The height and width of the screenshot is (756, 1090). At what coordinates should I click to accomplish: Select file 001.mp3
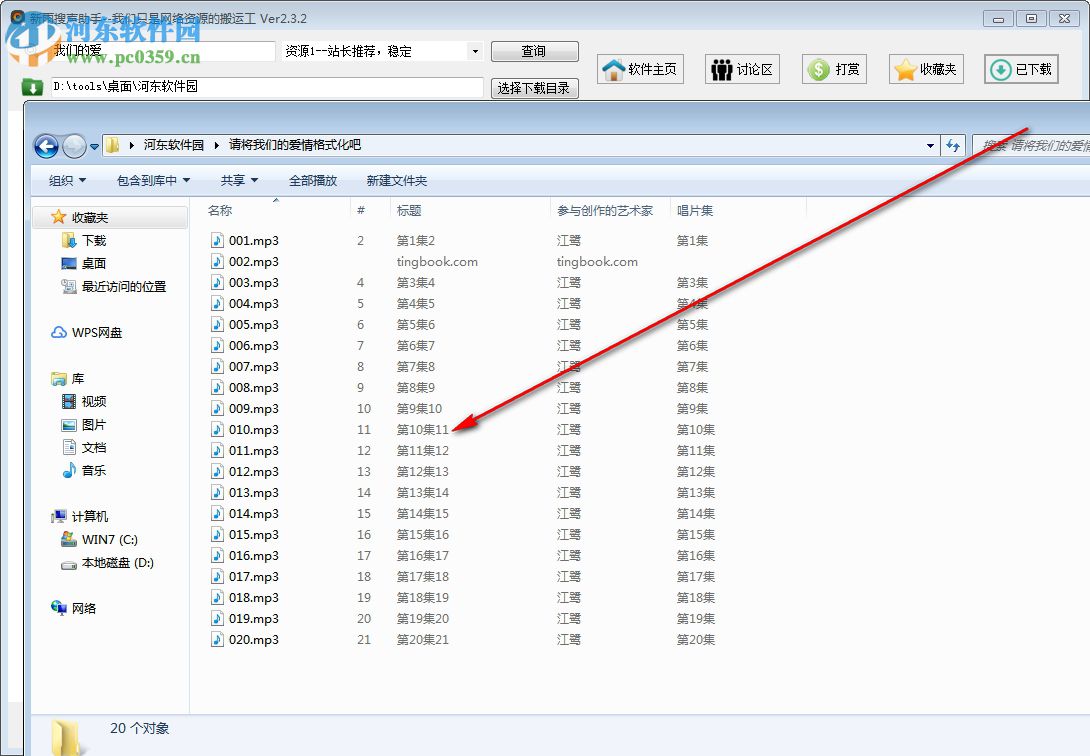click(254, 240)
